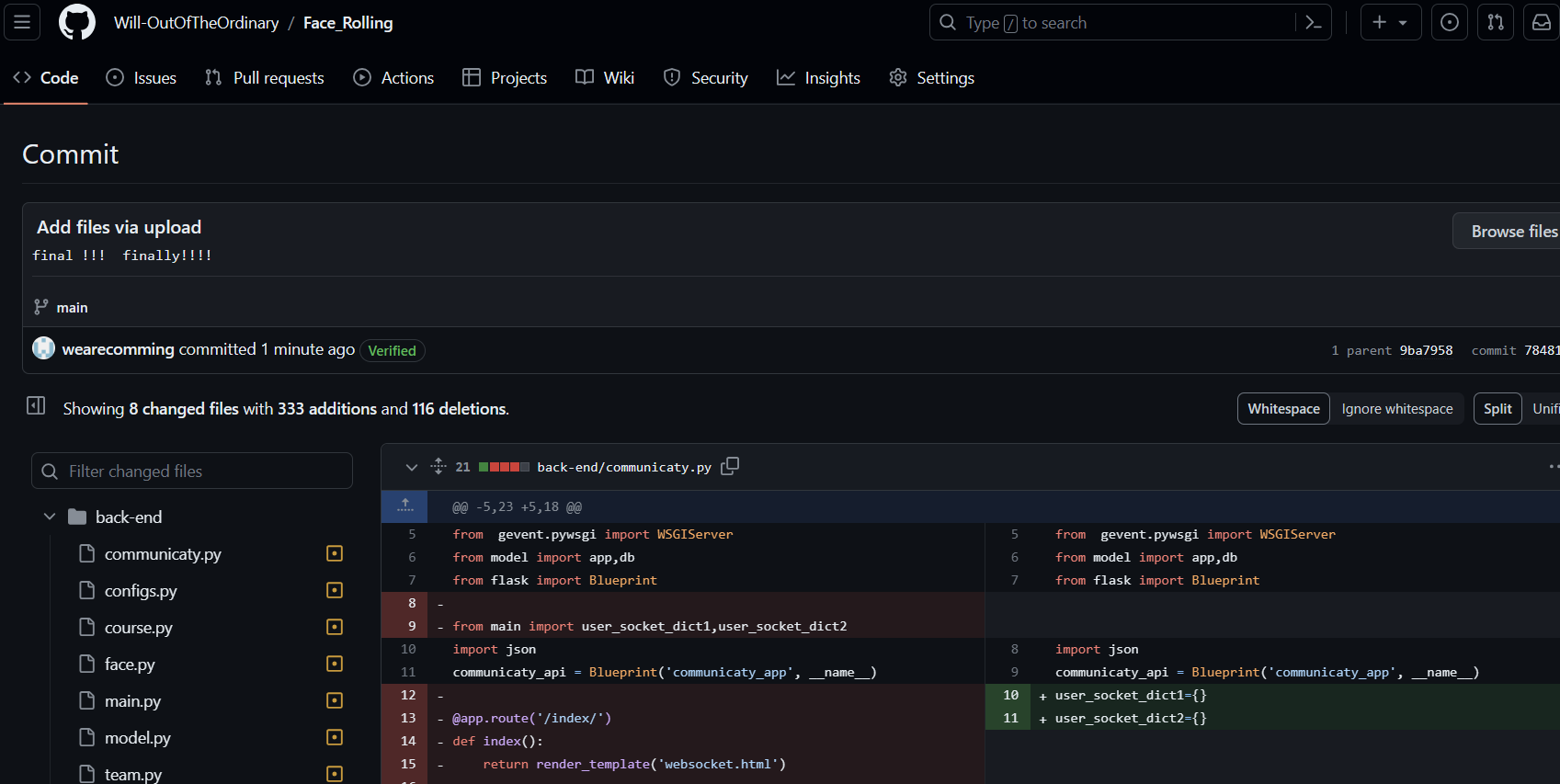Open the notifications inbox icon

[1542, 22]
